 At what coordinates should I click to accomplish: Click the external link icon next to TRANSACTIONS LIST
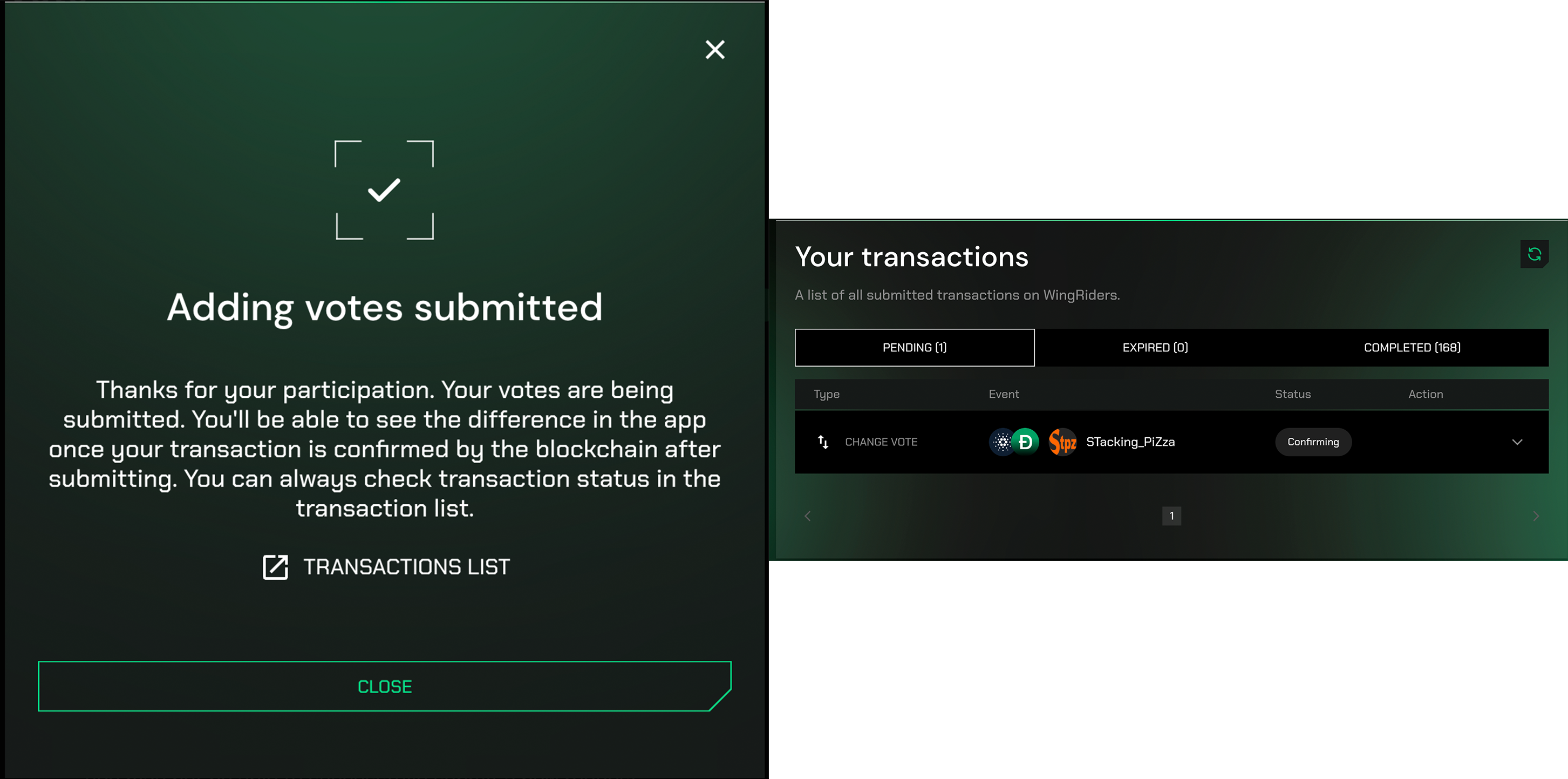pos(275,566)
